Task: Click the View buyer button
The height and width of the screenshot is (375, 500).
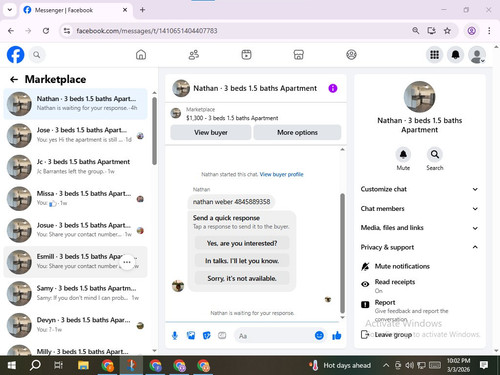Action: pyautogui.click(x=211, y=132)
